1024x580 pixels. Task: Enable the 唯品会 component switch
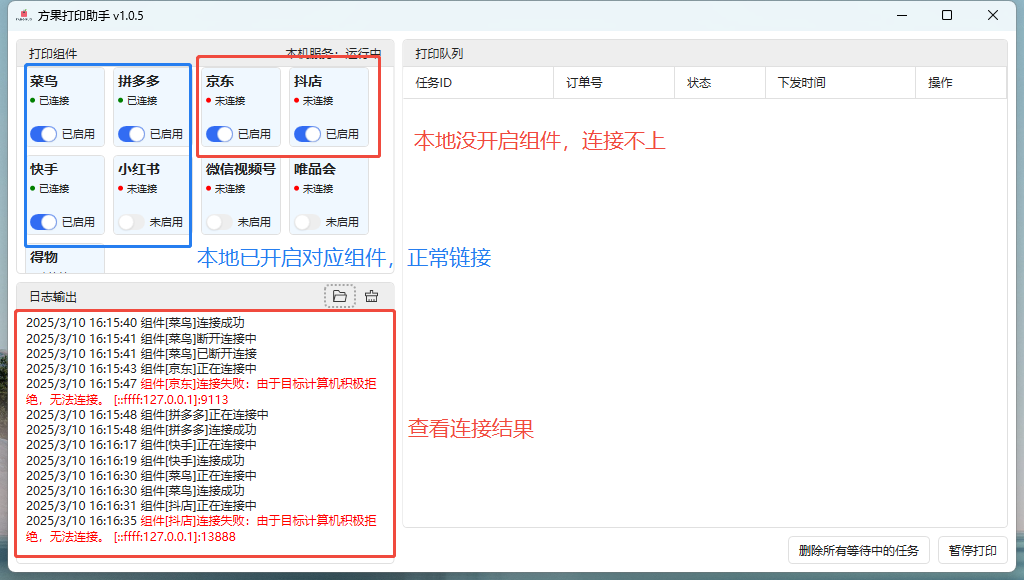click(x=308, y=222)
